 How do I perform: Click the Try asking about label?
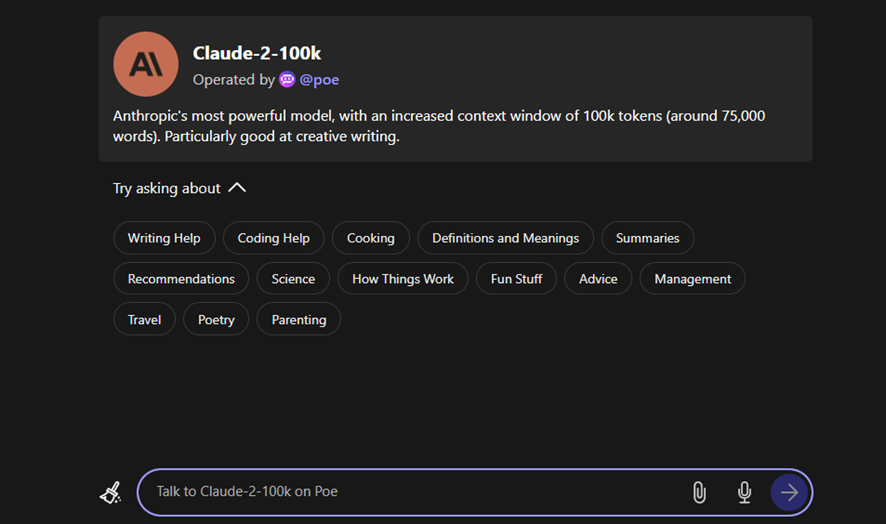coord(167,188)
